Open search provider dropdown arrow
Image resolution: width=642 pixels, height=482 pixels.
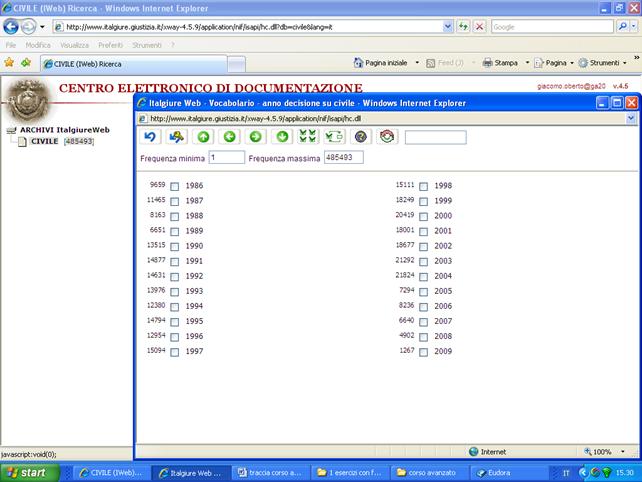(634, 27)
